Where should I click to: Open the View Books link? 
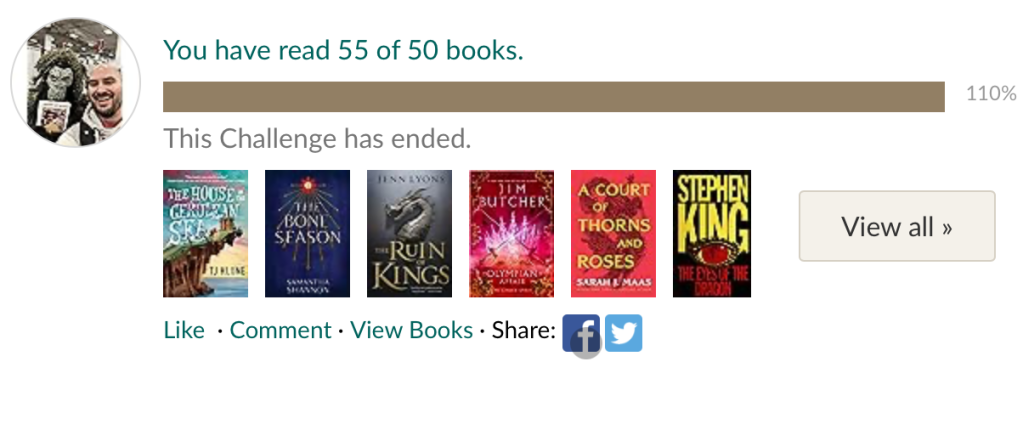[x=411, y=331]
